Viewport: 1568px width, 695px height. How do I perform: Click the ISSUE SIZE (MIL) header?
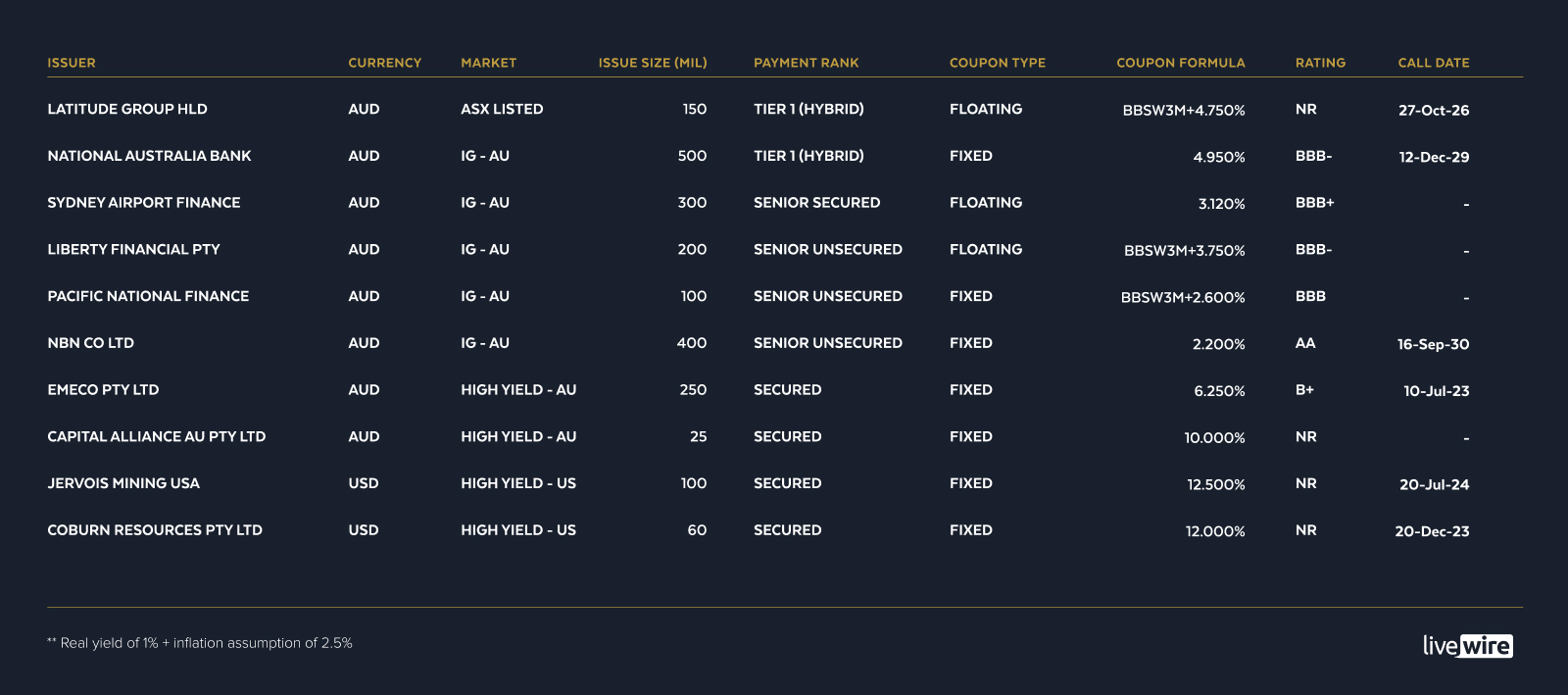pos(653,63)
